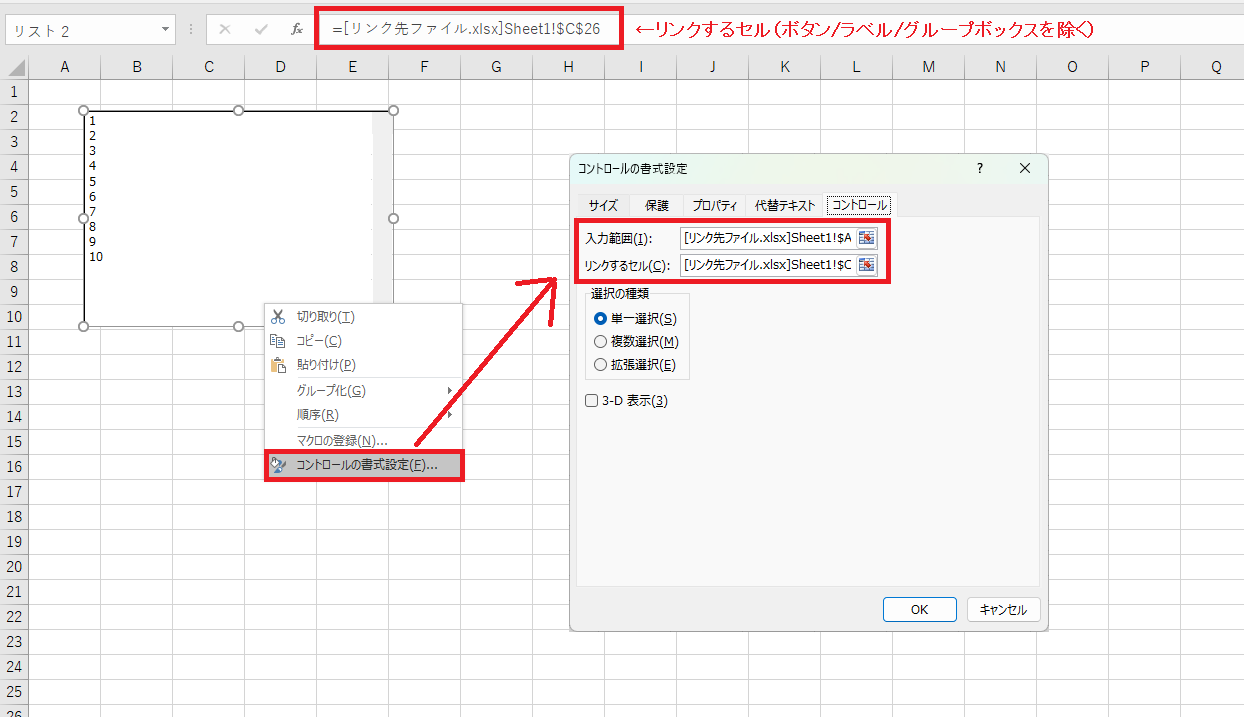Viewport: 1244px width, 717px height.
Task: Switch to the プロパティ tab
Action: pyautogui.click(x=713, y=205)
